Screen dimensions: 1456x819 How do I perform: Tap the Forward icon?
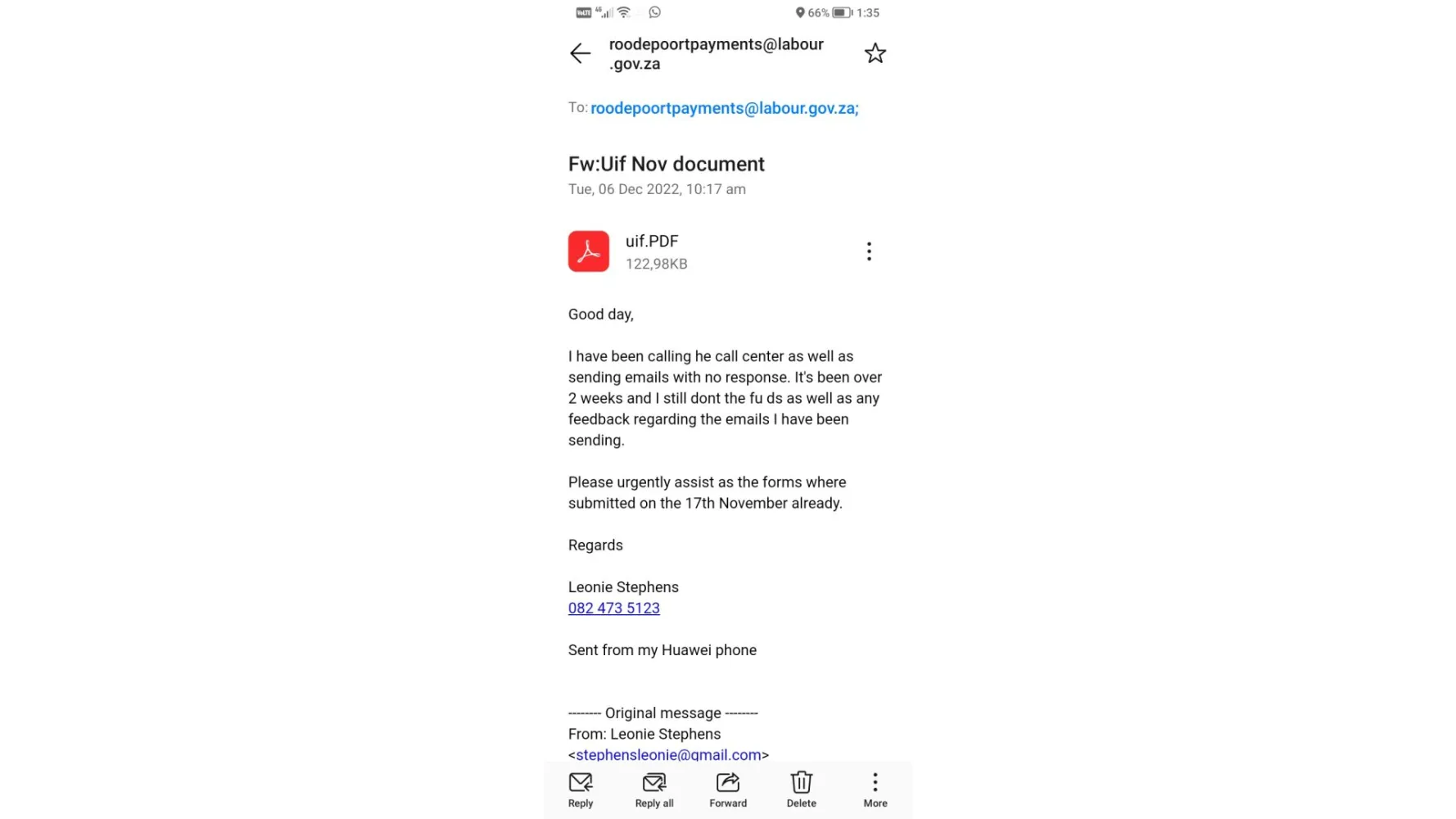[x=728, y=790]
